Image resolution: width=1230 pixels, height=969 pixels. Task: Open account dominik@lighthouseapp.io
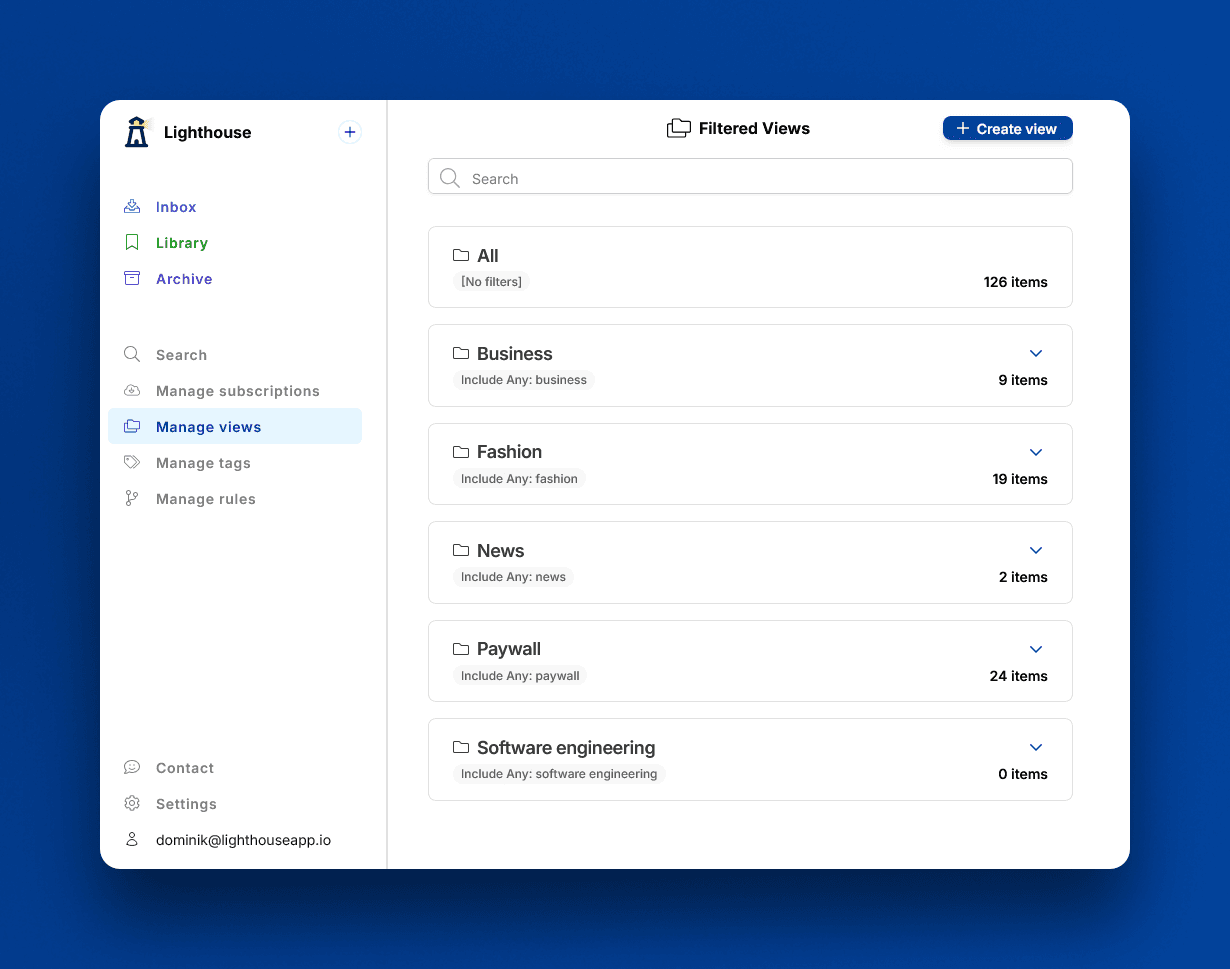coord(243,840)
